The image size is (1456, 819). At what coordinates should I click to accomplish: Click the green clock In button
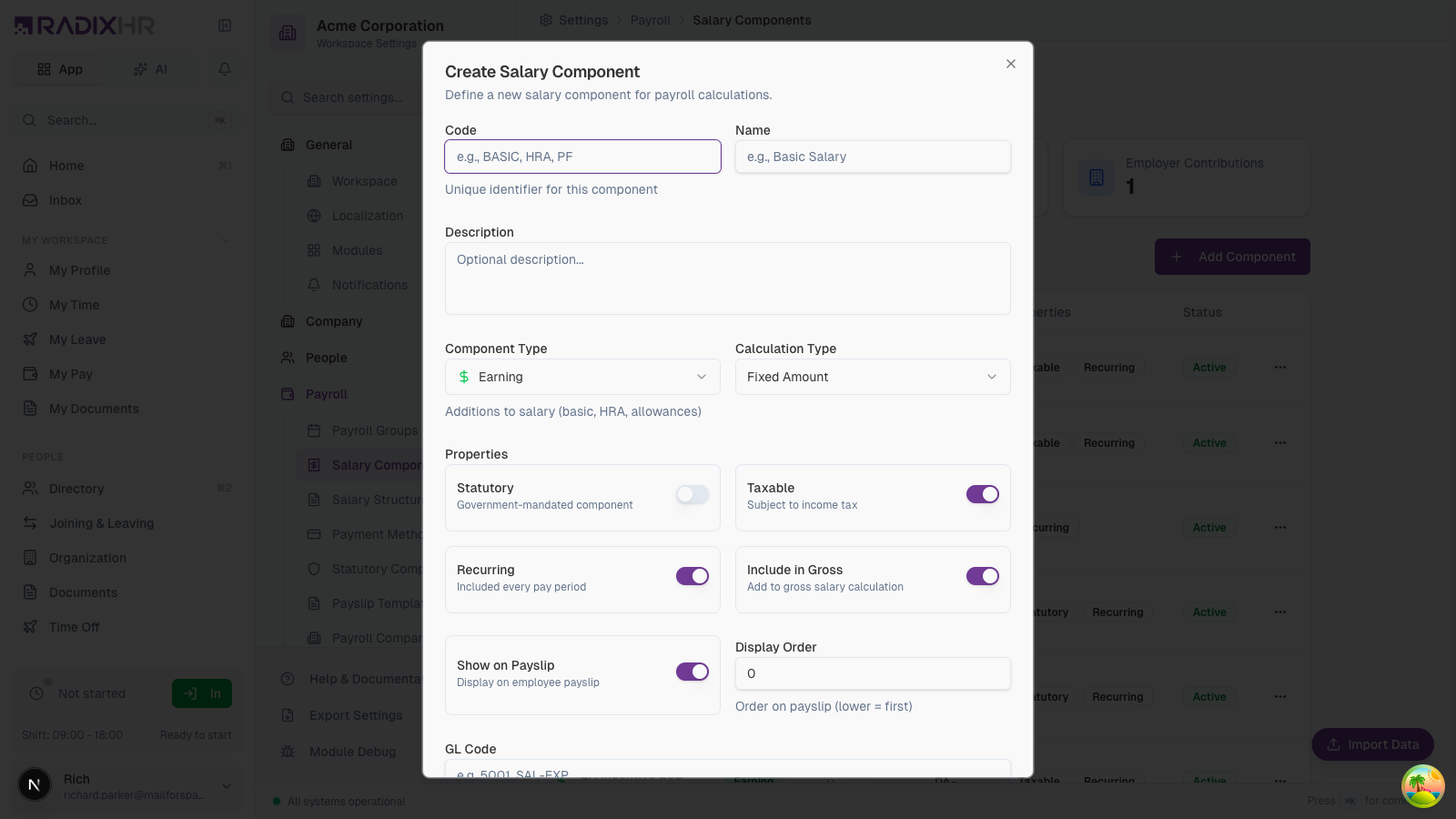point(202,693)
